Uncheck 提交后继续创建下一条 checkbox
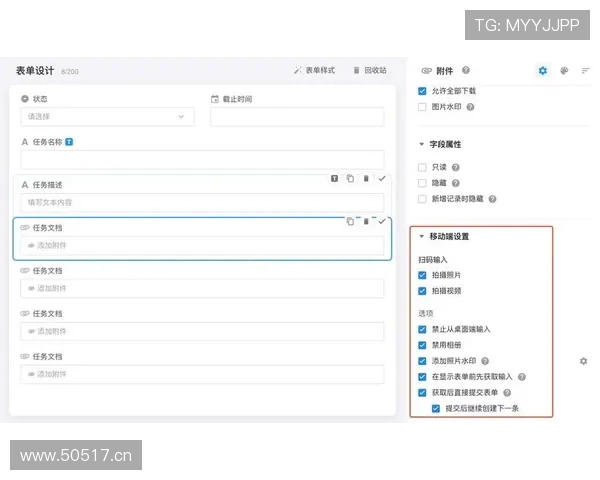 (436, 408)
